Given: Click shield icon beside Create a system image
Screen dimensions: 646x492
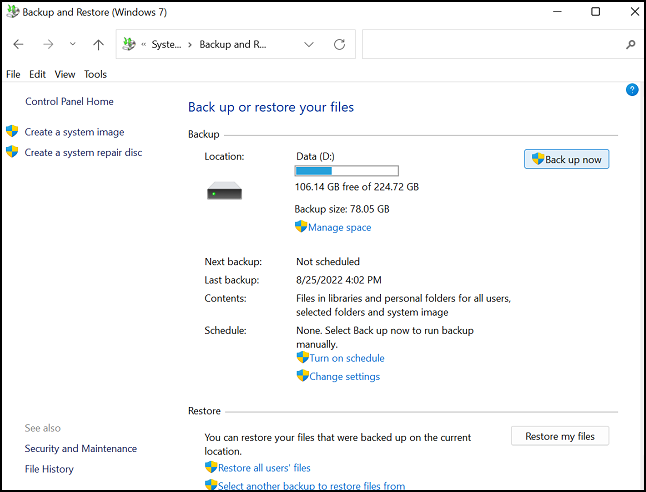Looking at the screenshot, I should 12,131.
